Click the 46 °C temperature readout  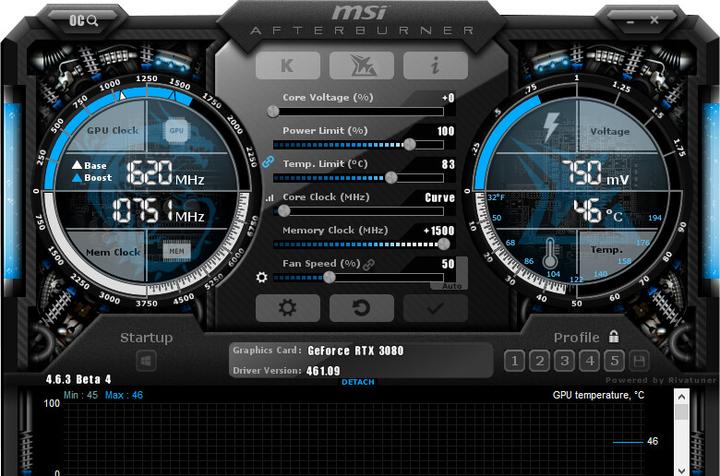click(x=597, y=211)
